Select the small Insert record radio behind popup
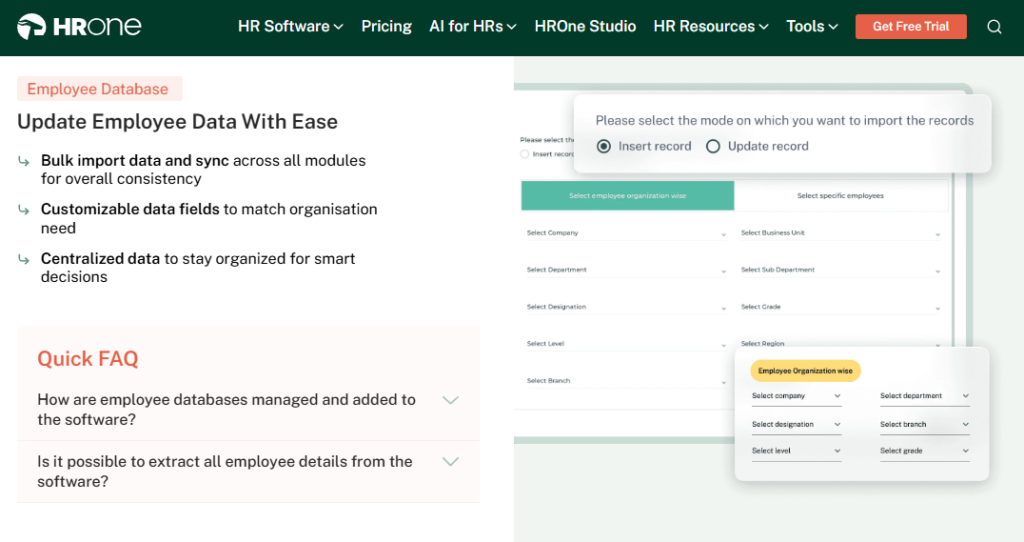This screenshot has width=1024, height=542. [524, 154]
